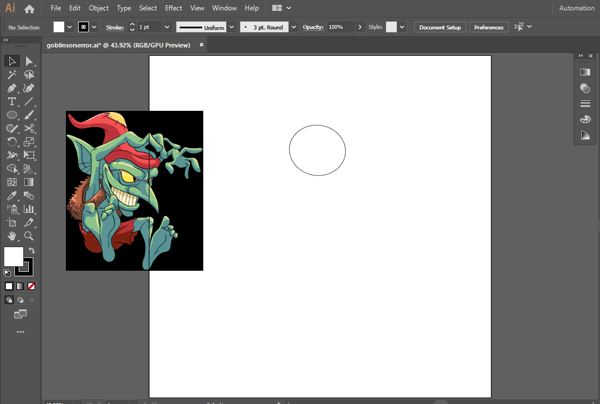The height and width of the screenshot is (404, 600).
Task: Select the Free Transform tool
Action: coord(29,155)
